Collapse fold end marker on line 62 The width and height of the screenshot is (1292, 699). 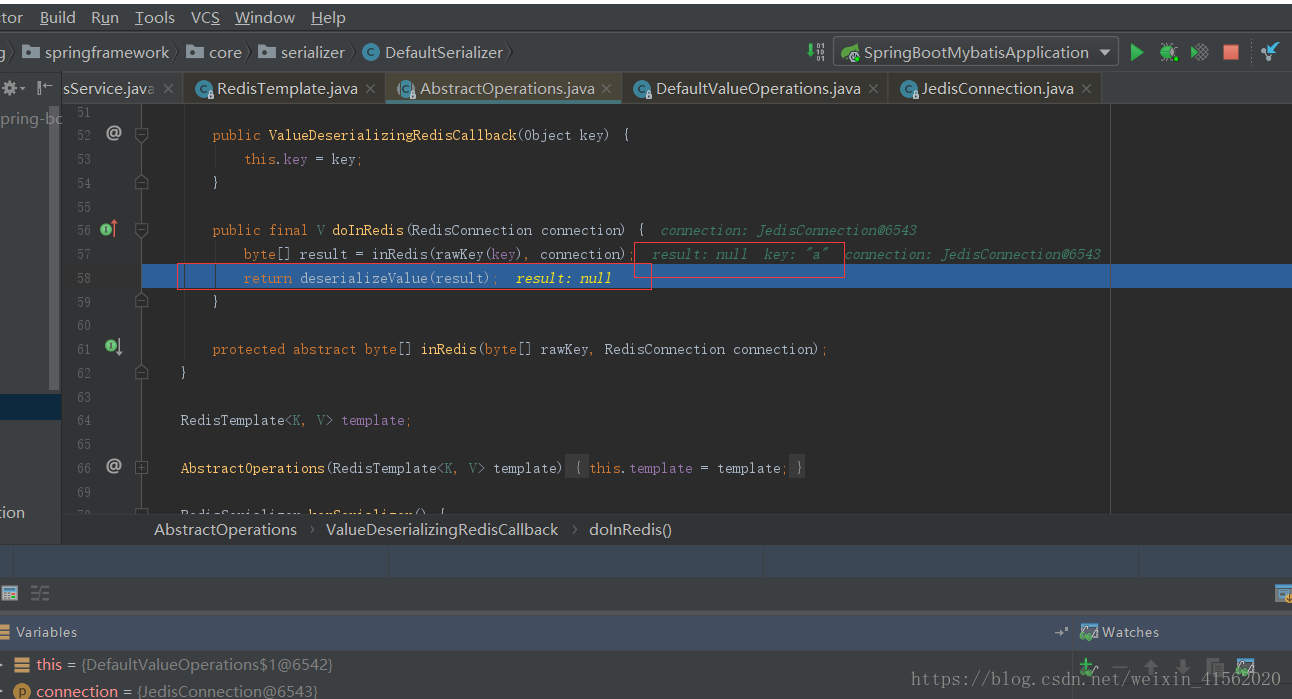(142, 372)
